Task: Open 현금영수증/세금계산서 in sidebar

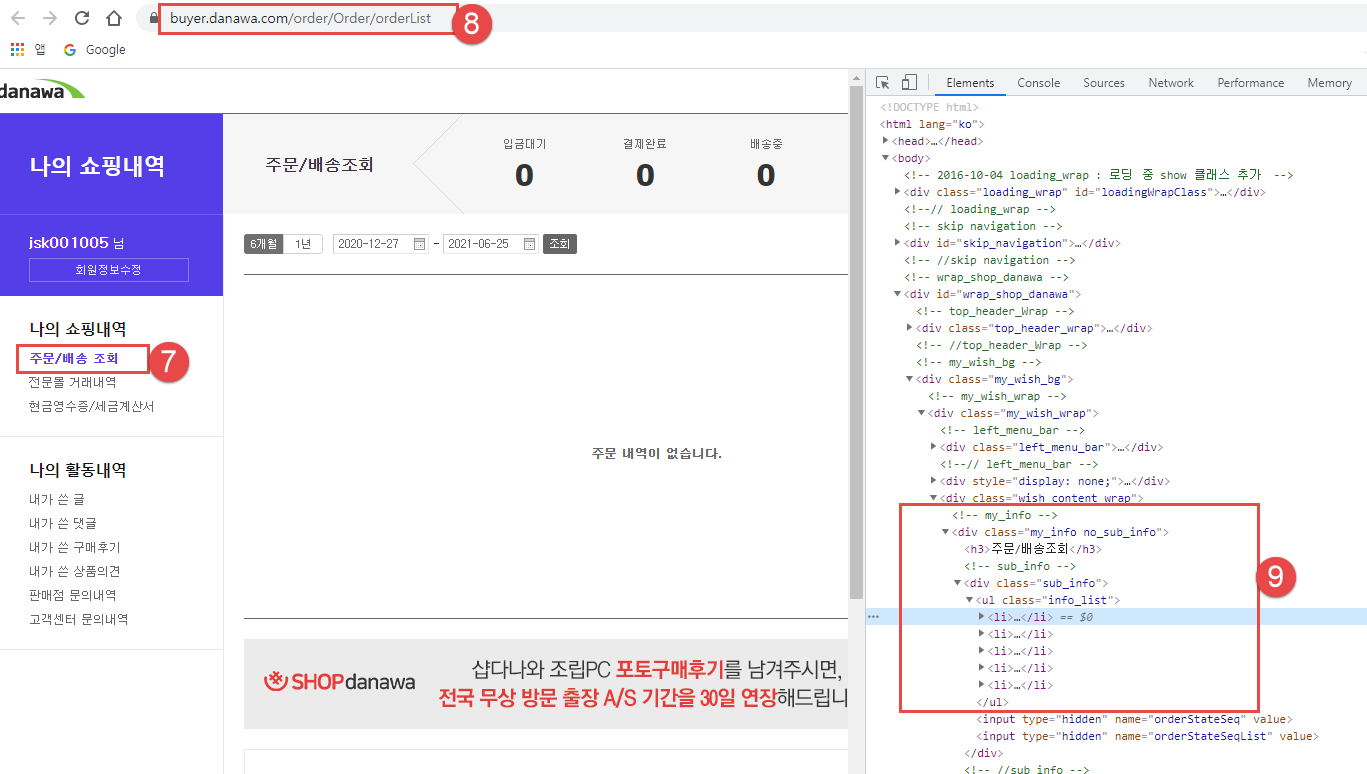Action: [x=92, y=406]
